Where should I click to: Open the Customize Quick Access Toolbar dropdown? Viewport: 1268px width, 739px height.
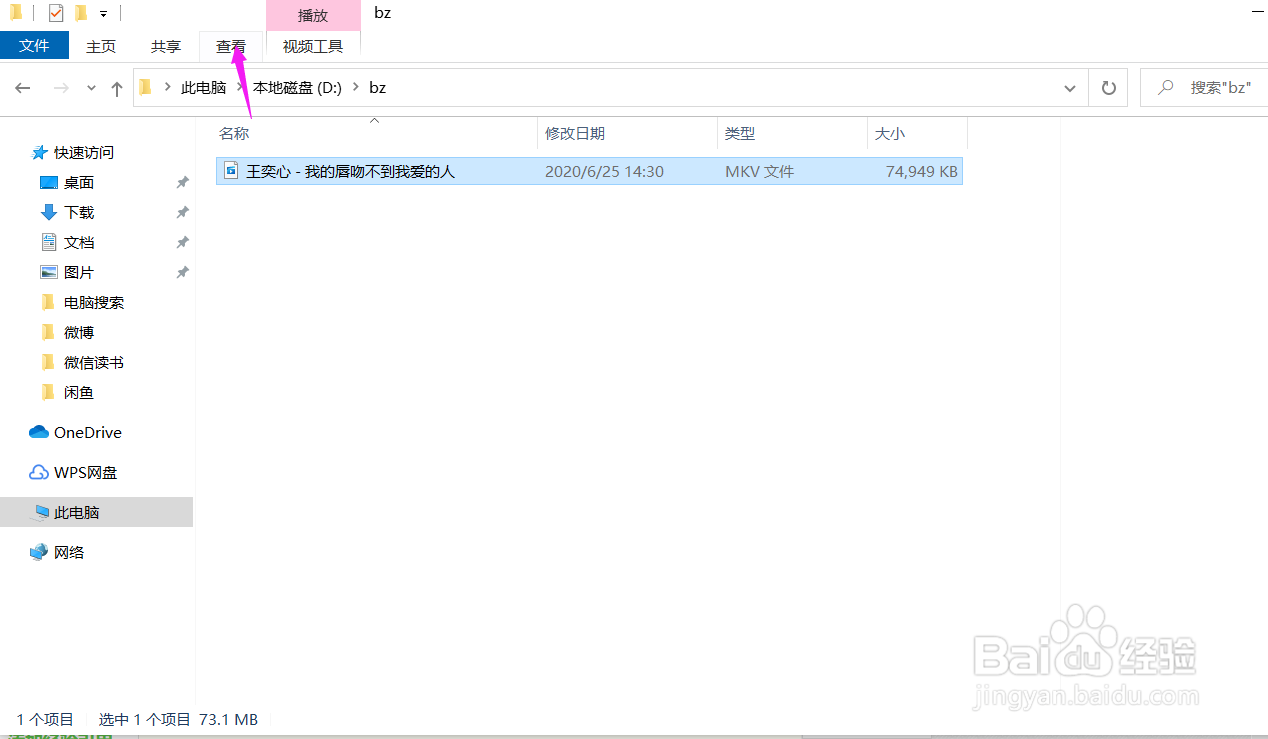[x=103, y=12]
